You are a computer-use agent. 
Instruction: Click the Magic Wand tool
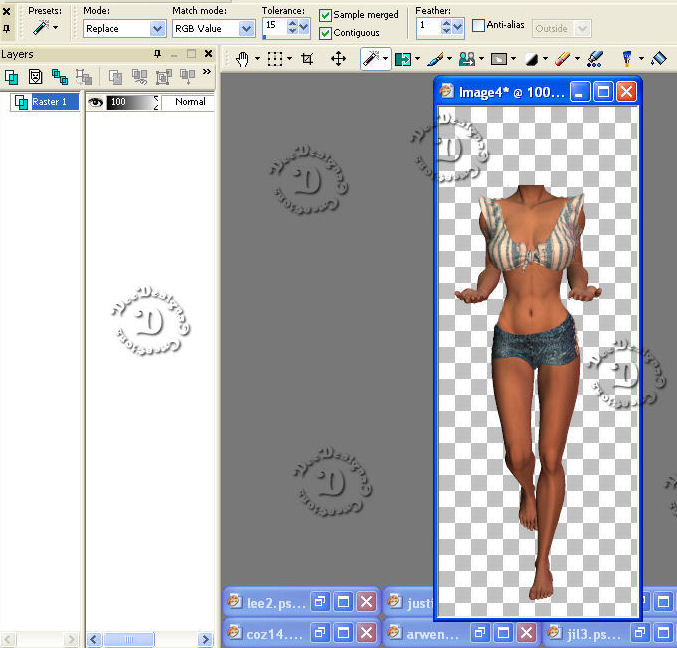click(371, 59)
